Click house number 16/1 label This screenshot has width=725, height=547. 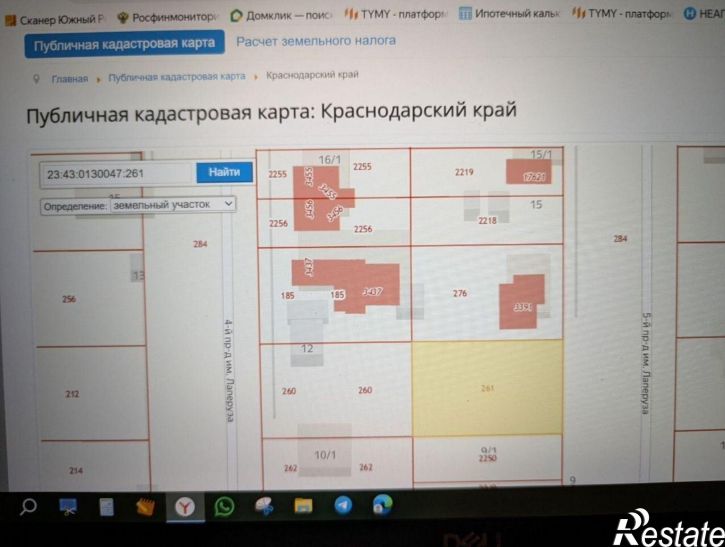click(330, 160)
